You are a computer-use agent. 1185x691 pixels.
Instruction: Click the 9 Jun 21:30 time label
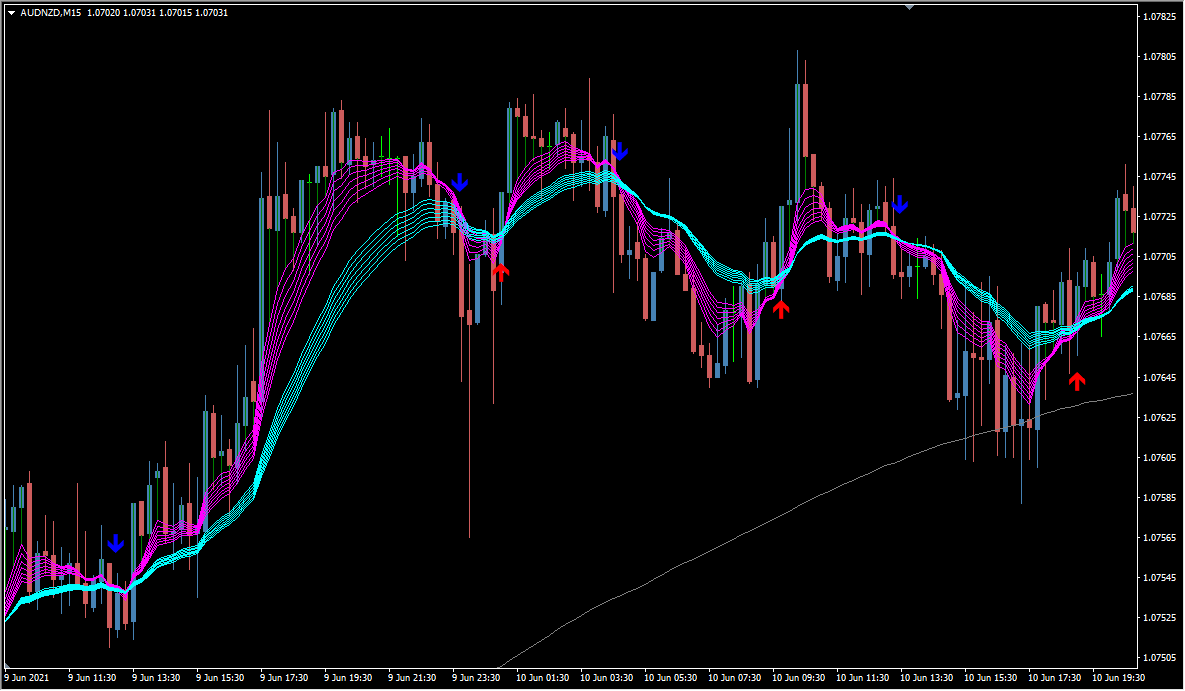(x=412, y=678)
